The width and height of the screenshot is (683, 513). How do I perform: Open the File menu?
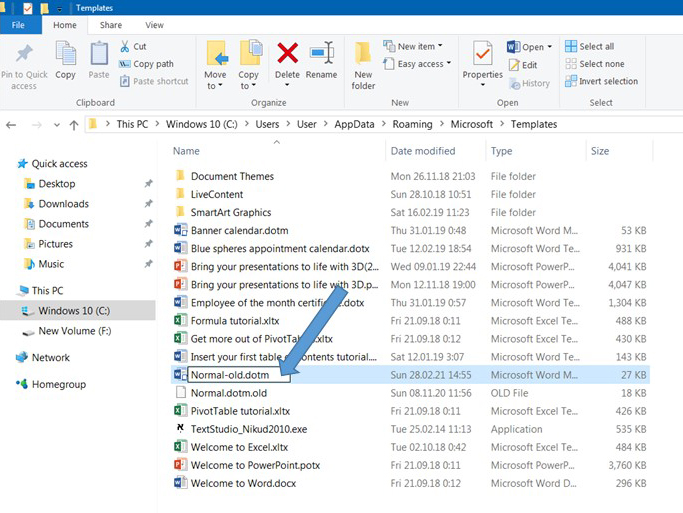click(19, 25)
